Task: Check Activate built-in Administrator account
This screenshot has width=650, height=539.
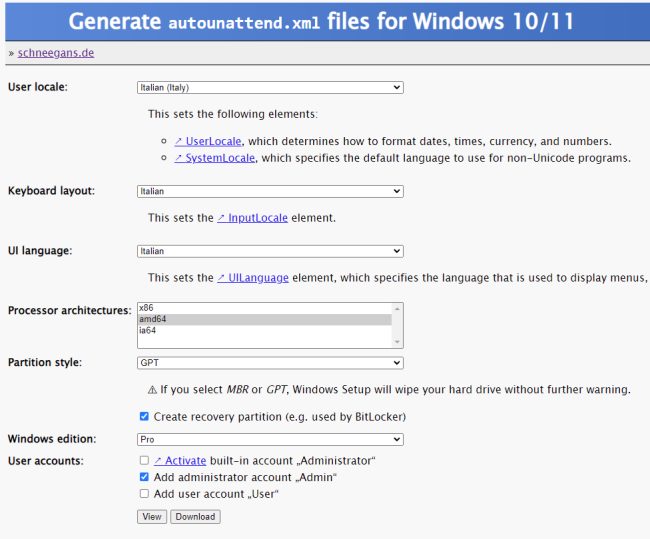Action: point(144,460)
